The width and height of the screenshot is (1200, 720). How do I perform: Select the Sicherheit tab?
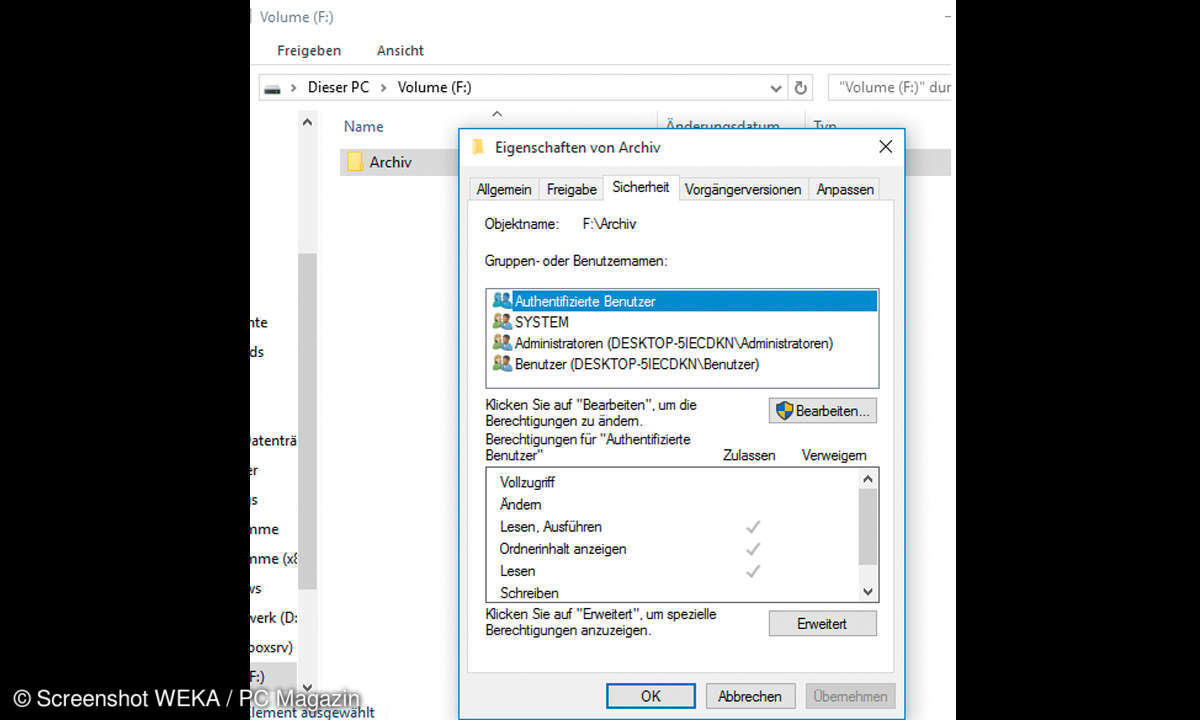641,187
